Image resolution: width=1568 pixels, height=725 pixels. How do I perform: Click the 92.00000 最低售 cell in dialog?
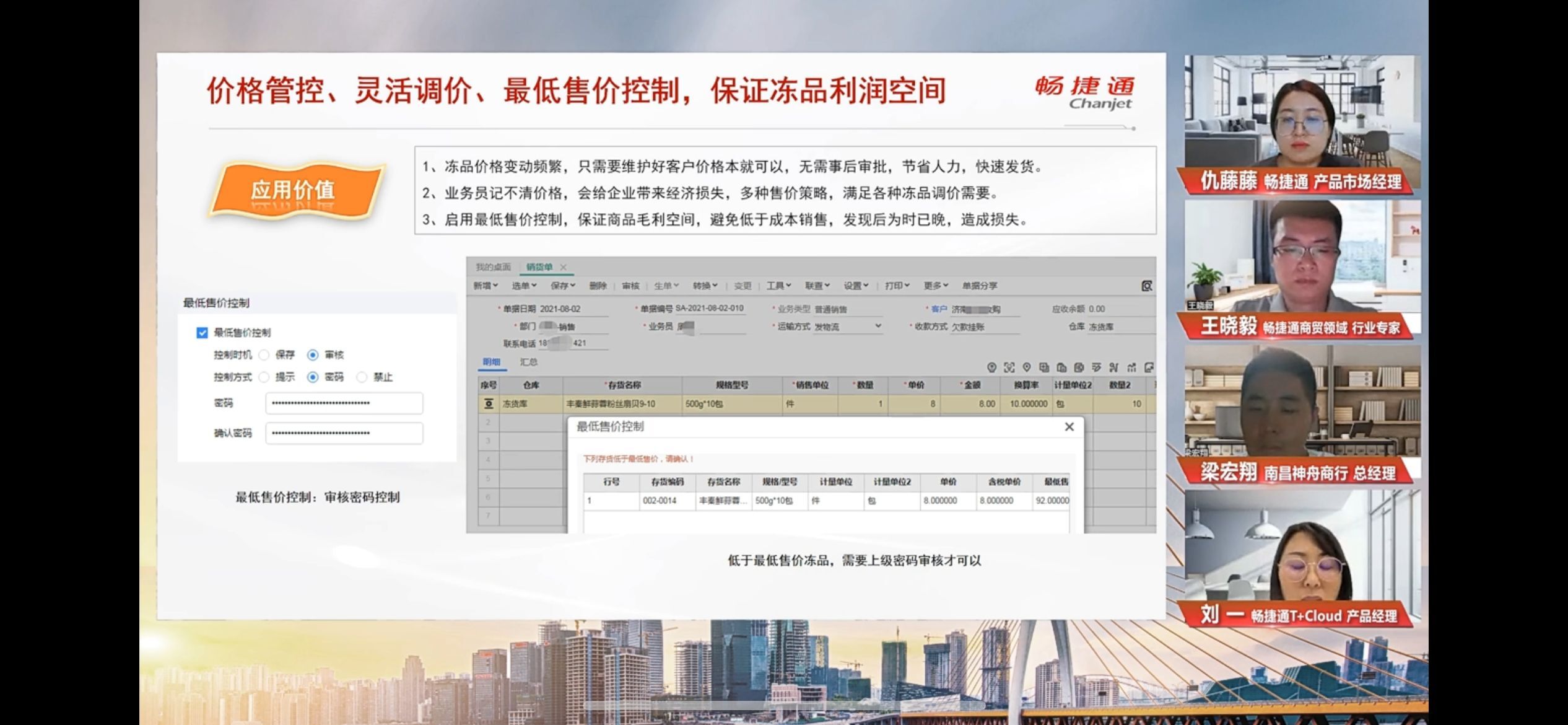tap(1052, 501)
